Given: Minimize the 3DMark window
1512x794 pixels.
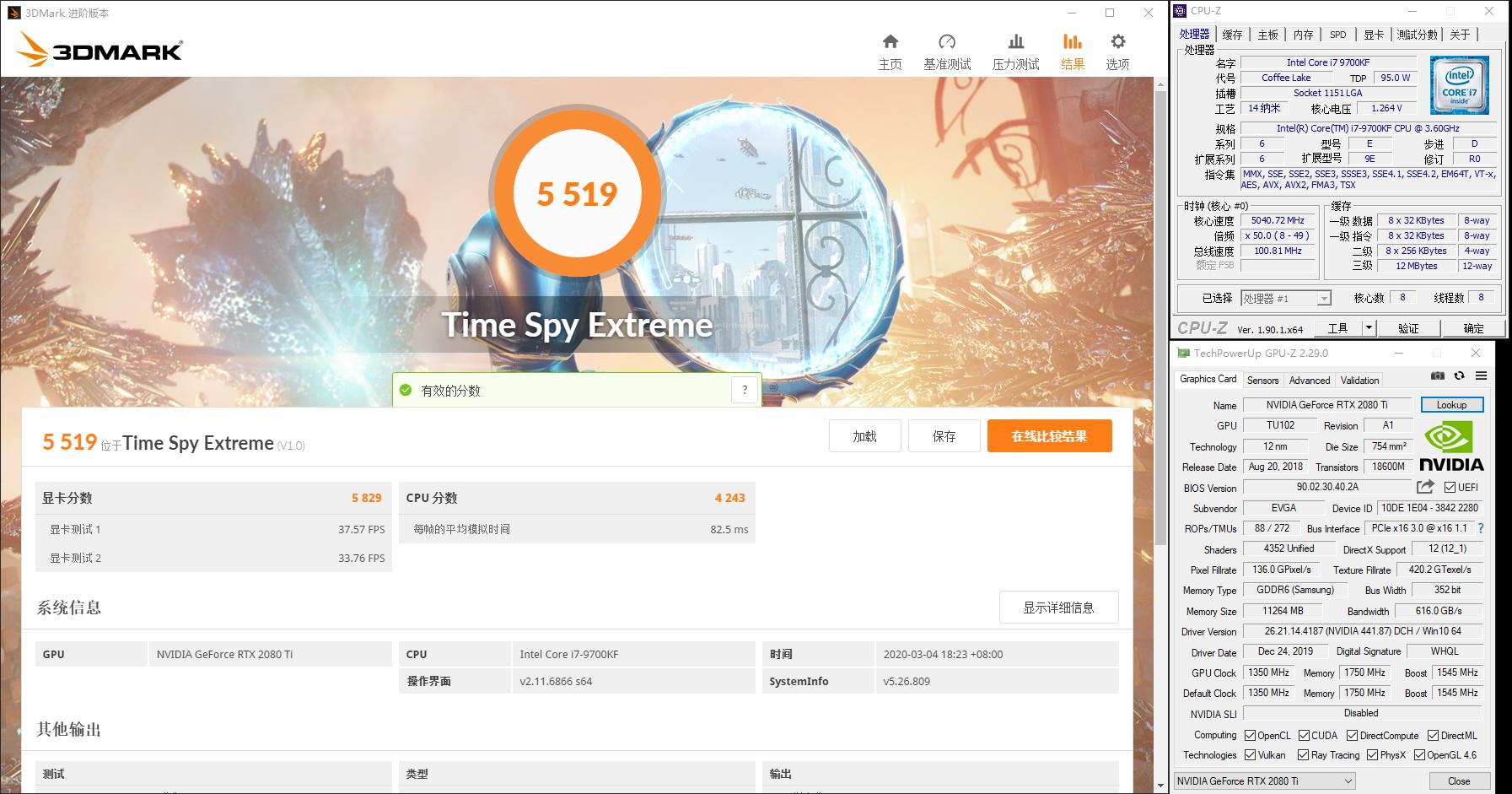Looking at the screenshot, I should coord(1072,13).
